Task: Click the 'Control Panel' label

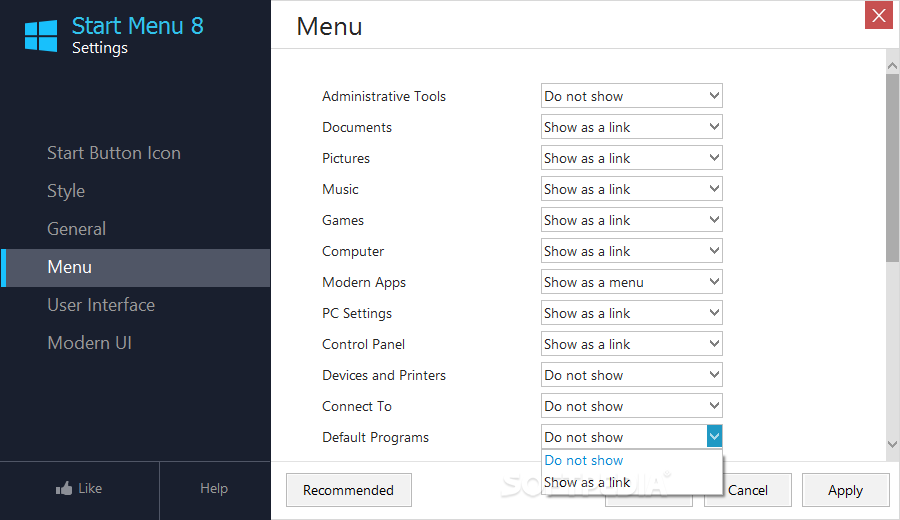Action: point(363,344)
